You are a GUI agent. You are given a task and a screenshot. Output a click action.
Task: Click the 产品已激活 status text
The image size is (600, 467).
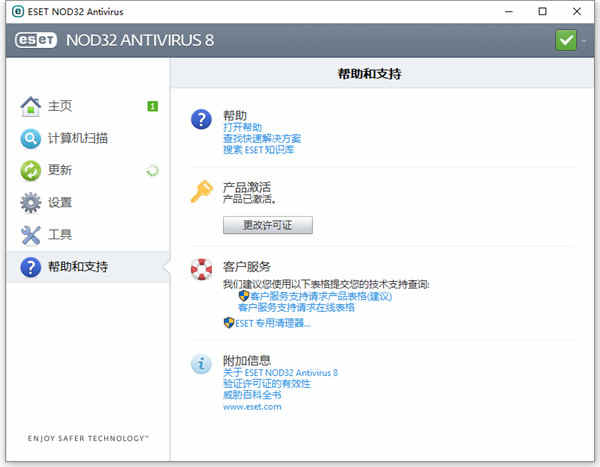tap(249, 199)
